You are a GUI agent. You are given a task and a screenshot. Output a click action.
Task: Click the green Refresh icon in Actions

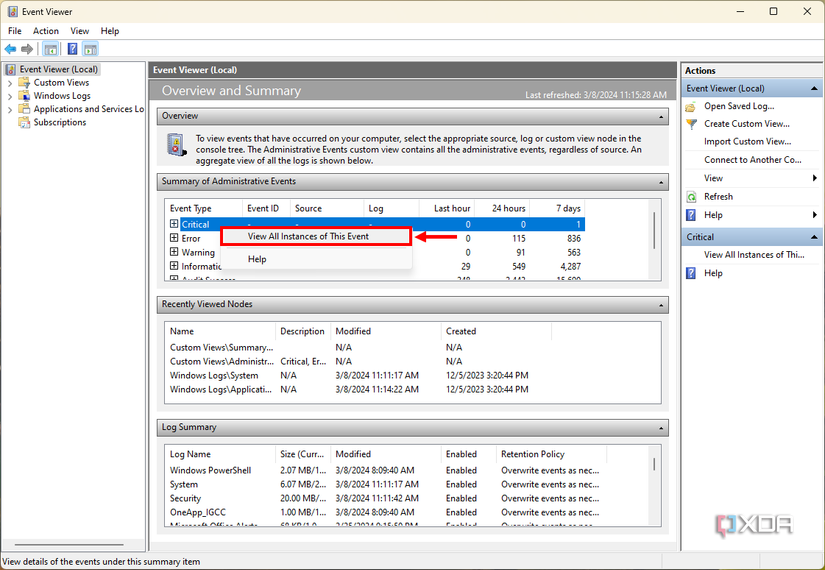click(691, 197)
